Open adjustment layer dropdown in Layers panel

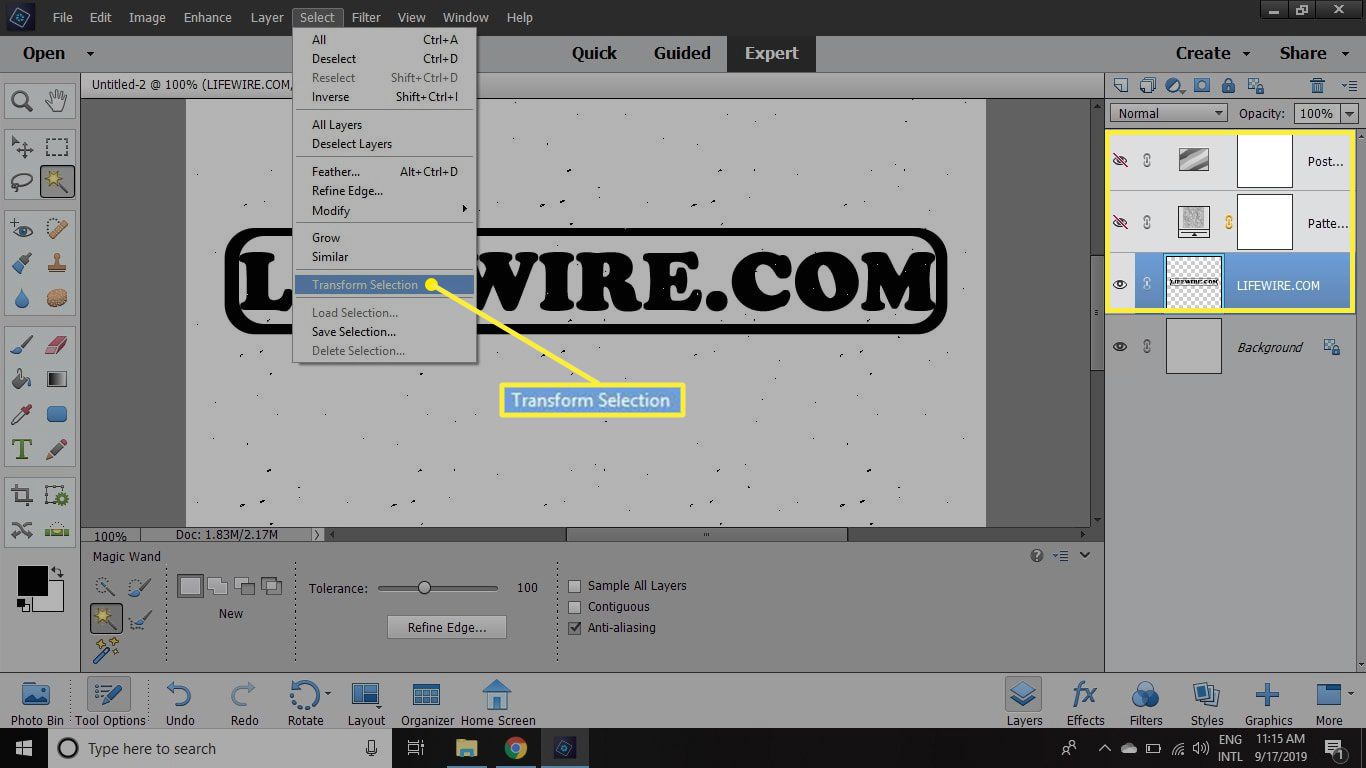coord(1175,86)
